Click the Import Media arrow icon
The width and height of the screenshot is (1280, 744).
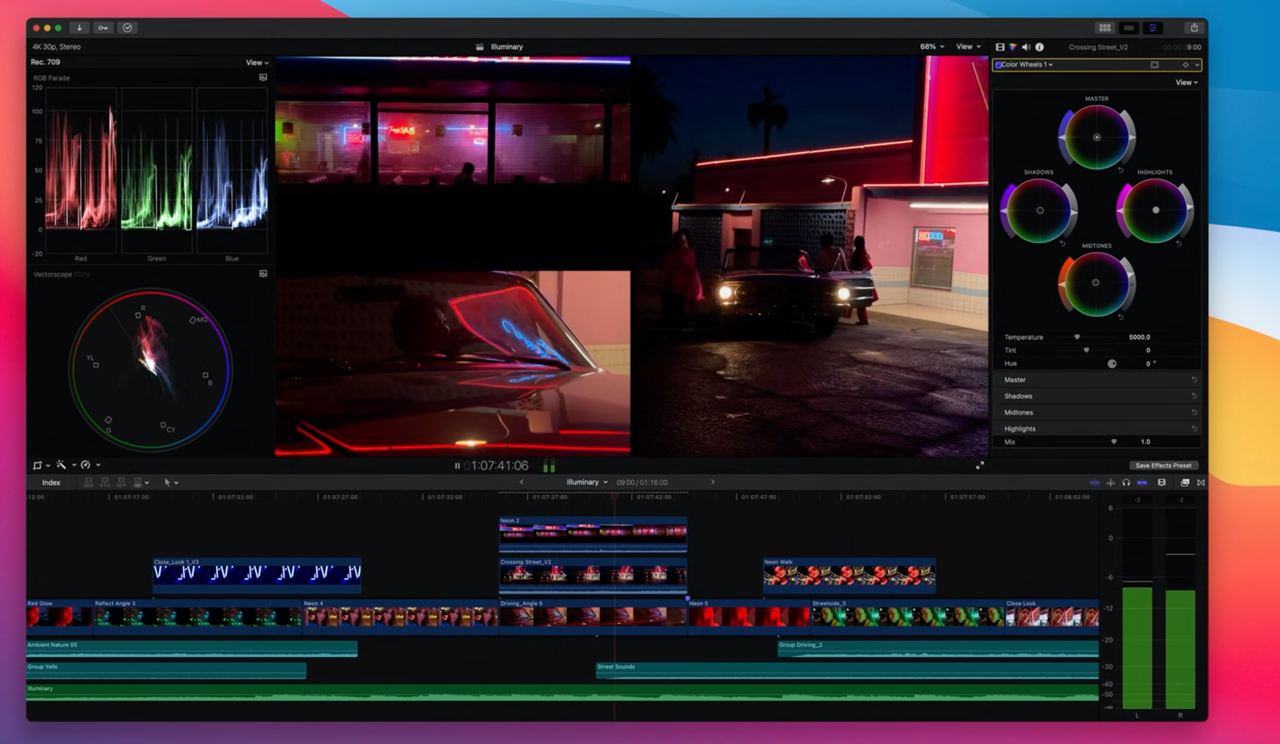coord(80,28)
